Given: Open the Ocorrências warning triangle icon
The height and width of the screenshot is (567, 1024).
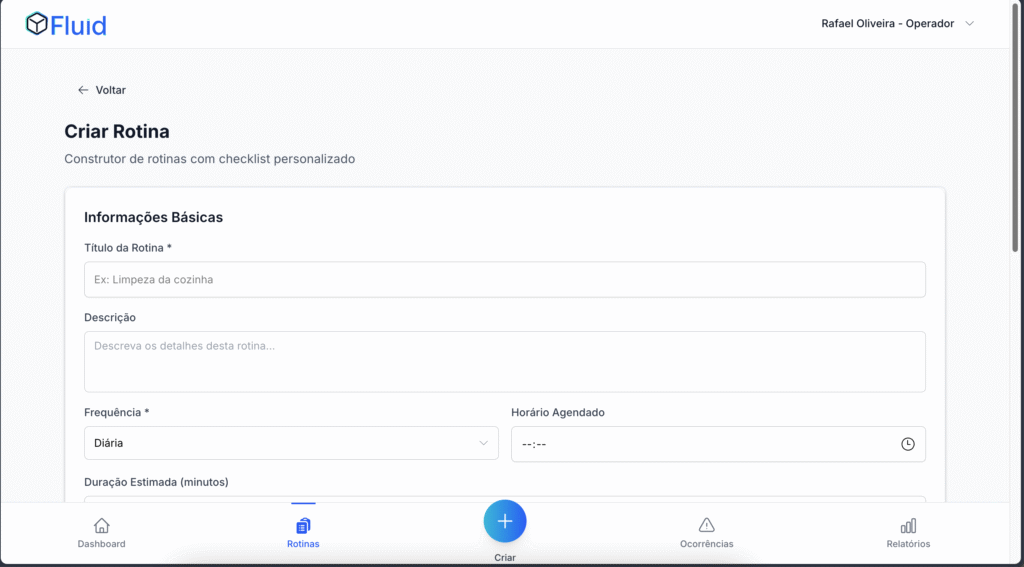Looking at the screenshot, I should 706,526.
